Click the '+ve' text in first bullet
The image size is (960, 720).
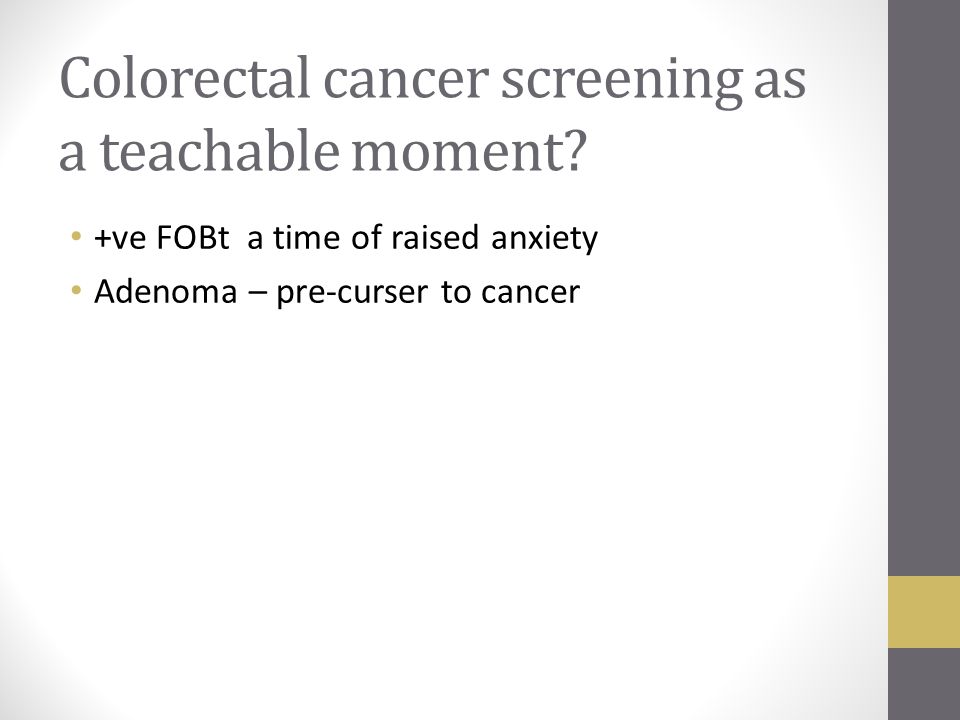(x=121, y=238)
